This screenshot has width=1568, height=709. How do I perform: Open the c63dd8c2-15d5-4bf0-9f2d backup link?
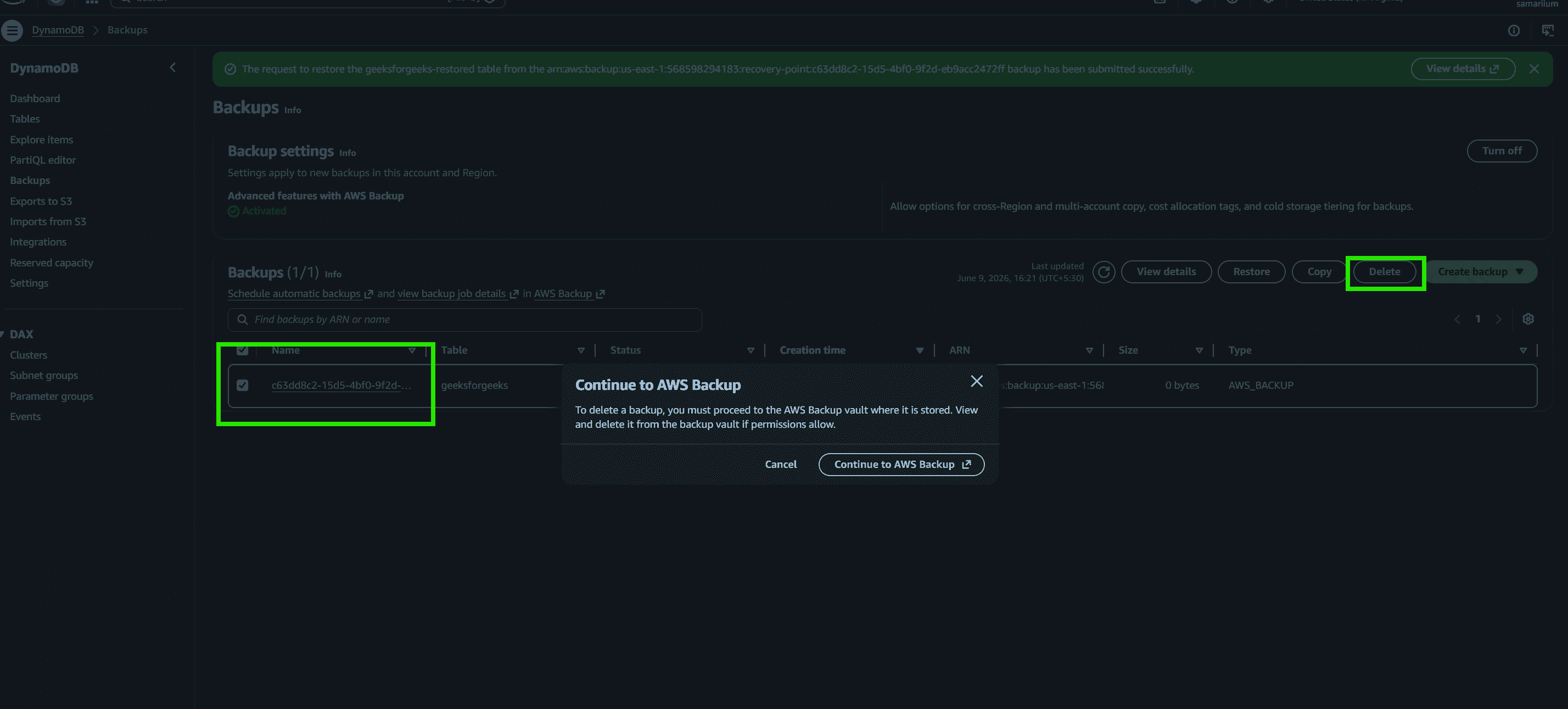341,385
